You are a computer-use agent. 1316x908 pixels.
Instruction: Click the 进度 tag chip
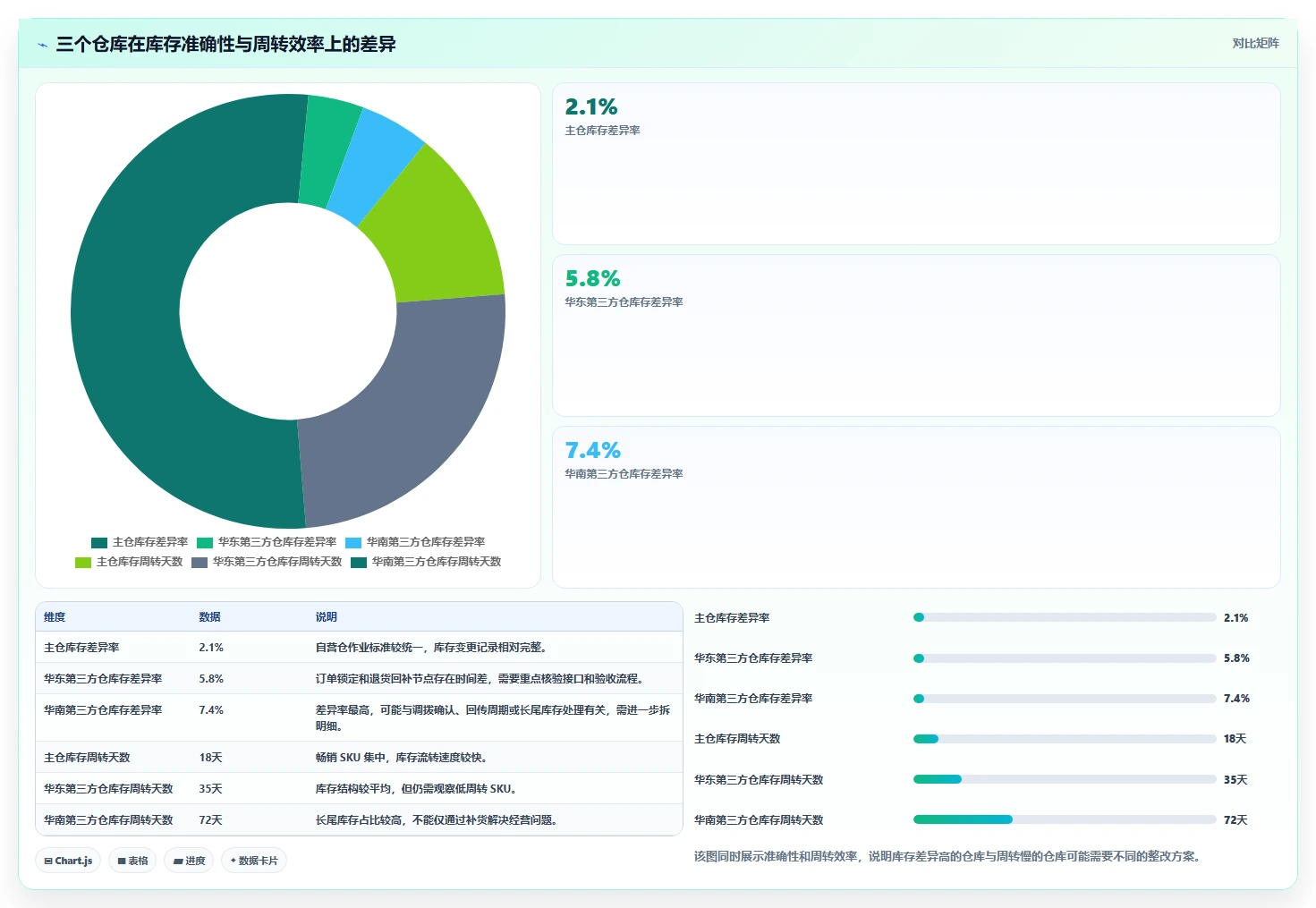(189, 861)
